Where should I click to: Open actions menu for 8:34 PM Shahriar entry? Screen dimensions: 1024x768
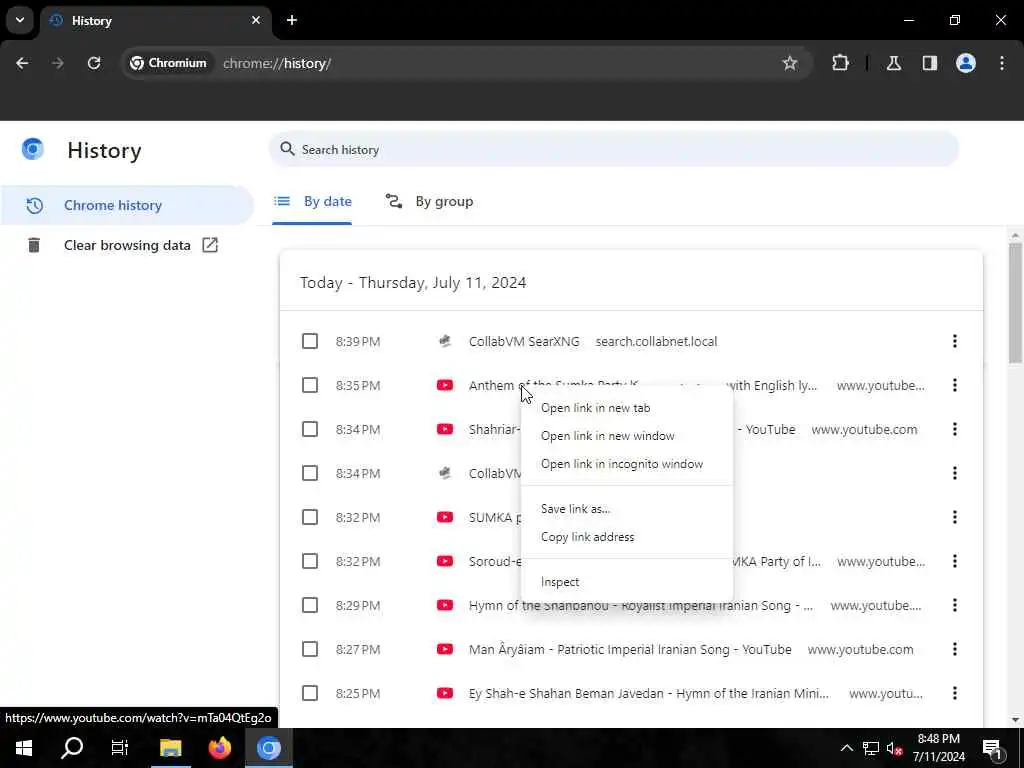(x=954, y=429)
